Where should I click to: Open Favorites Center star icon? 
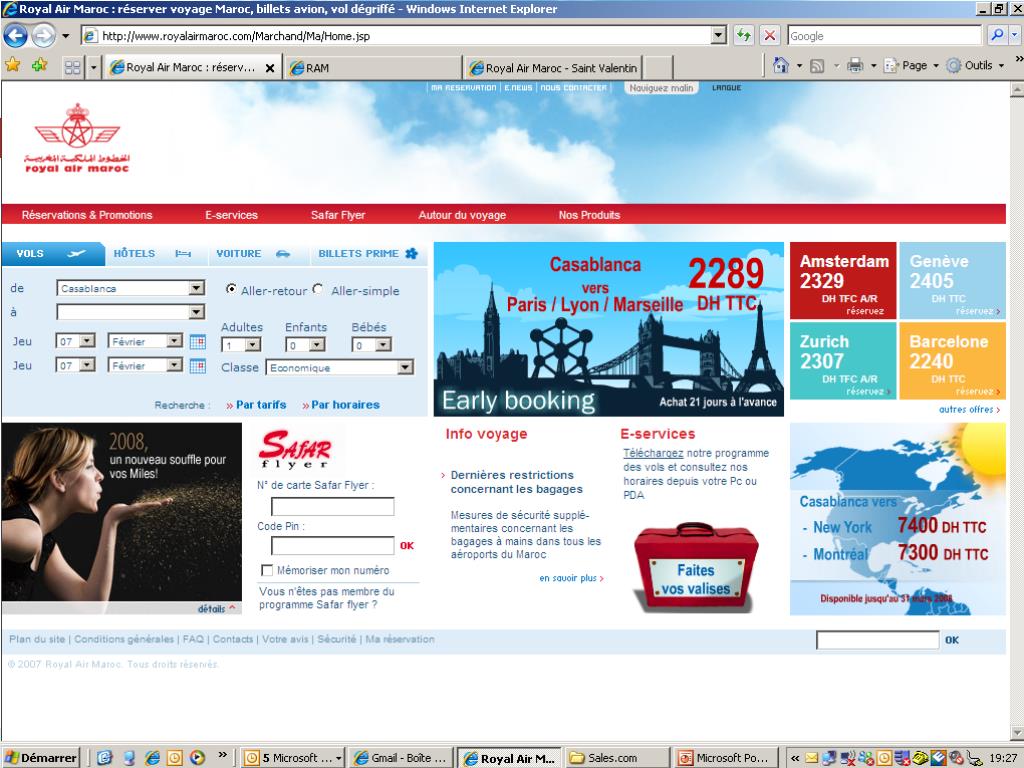(12, 65)
